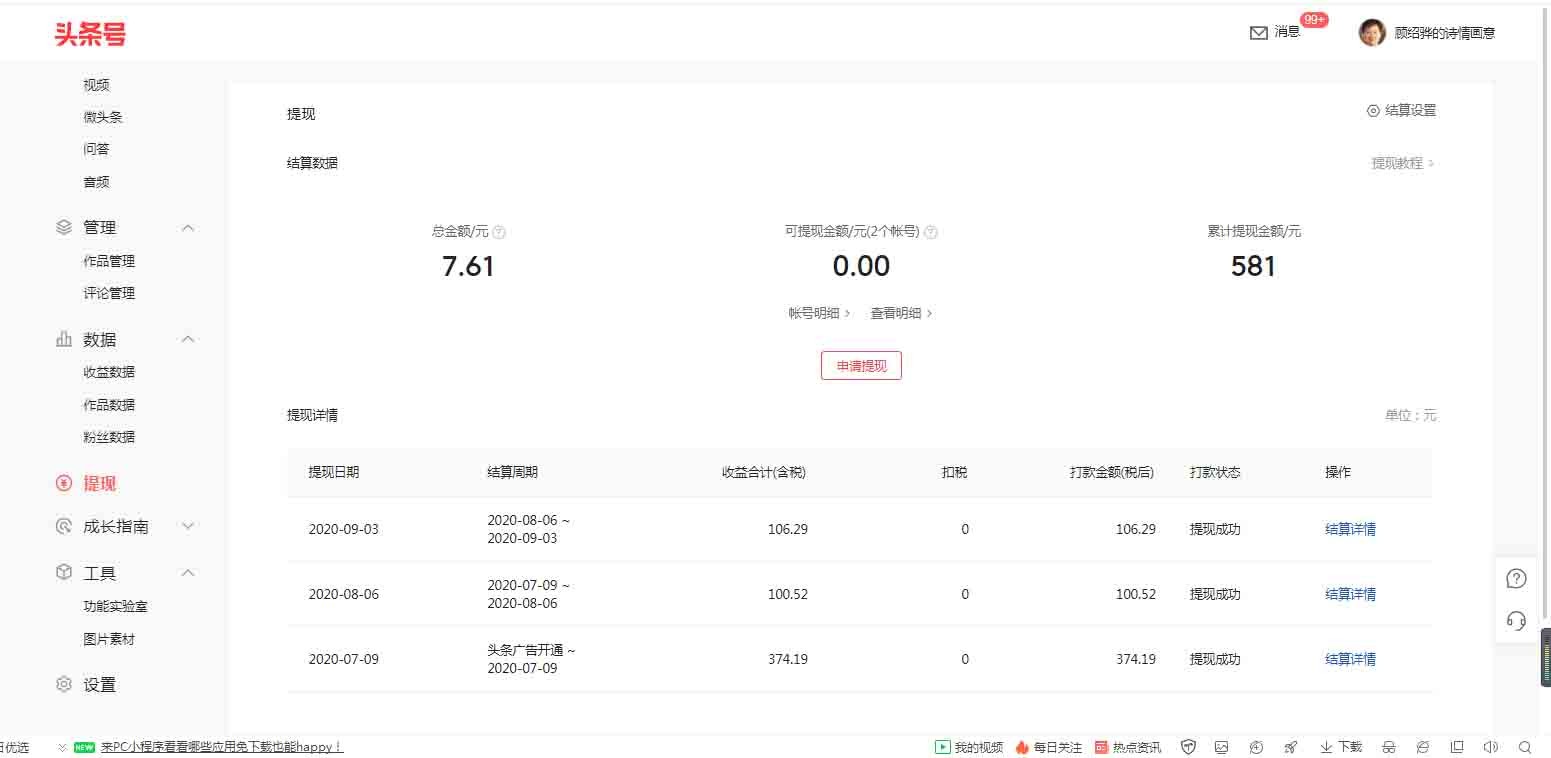Open 结算详情 for 2020-07-09 withdrawal

coord(1350,659)
